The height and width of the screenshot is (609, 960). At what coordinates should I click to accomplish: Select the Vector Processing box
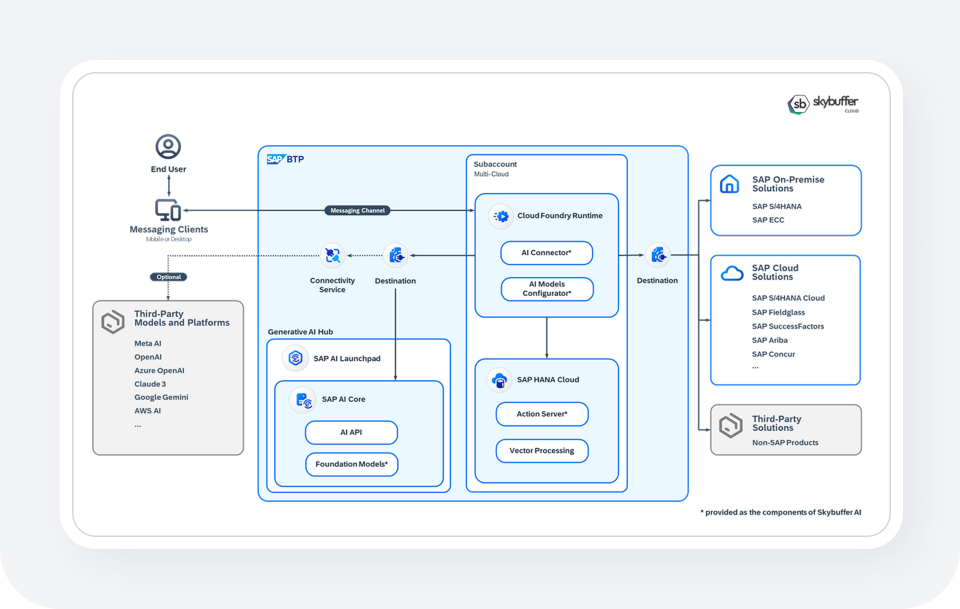click(x=542, y=451)
